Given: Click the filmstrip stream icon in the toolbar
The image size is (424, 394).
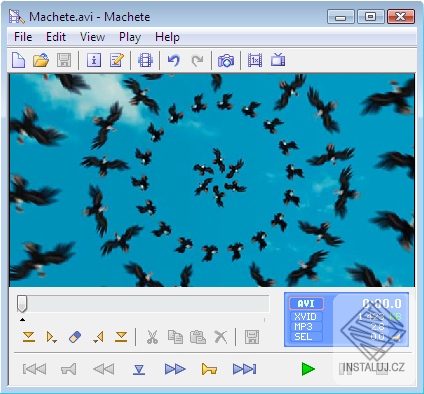Looking at the screenshot, I should (x=145, y=60).
